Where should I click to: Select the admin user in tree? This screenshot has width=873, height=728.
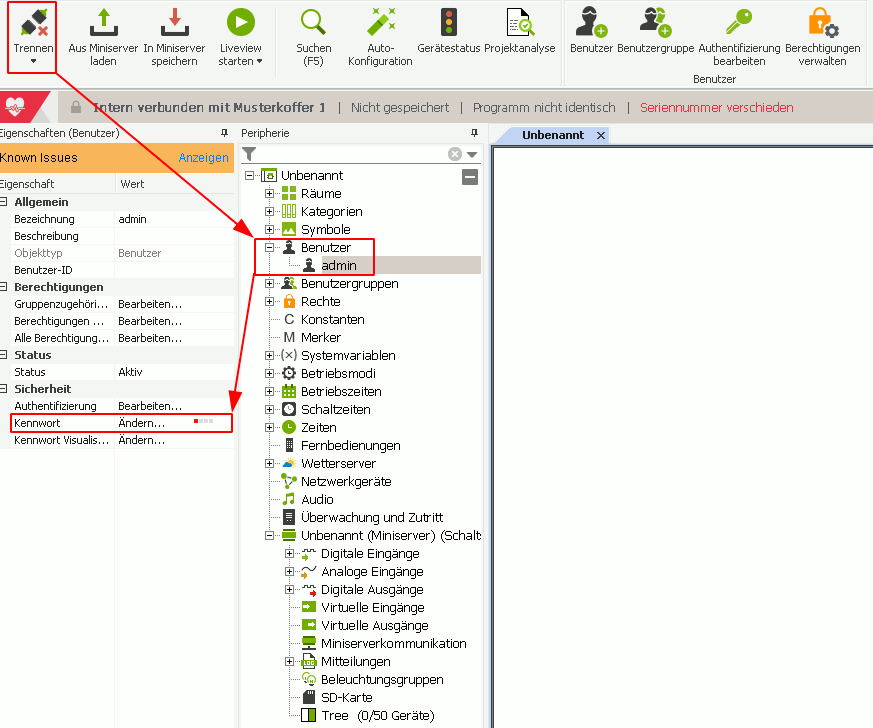pyautogui.click(x=339, y=265)
